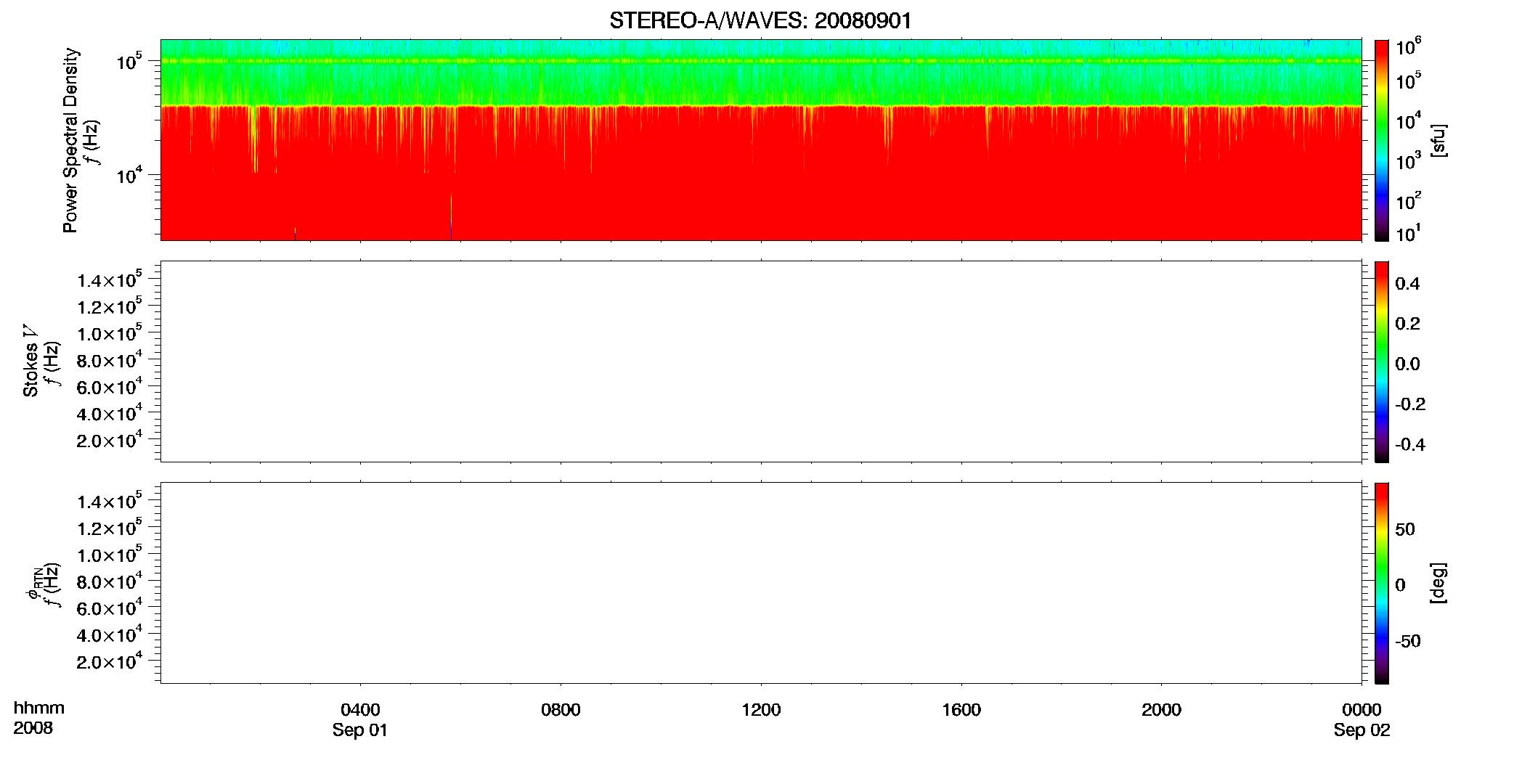This screenshot has height=784, width=1522.
Task: Click the 10^4 frequency tick in top panel
Action: point(129,175)
